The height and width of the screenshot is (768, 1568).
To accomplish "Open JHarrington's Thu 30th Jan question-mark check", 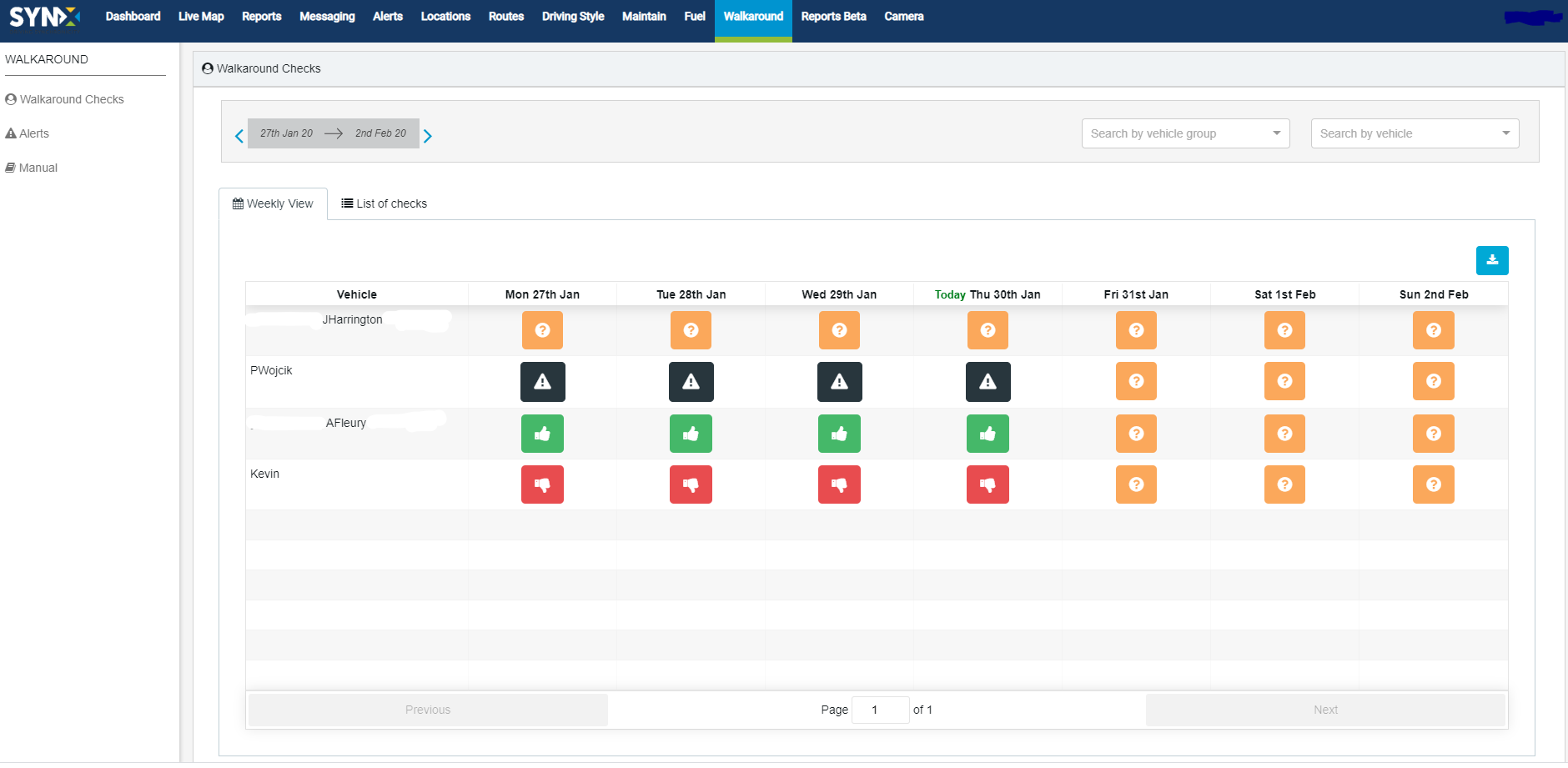I will (988, 330).
